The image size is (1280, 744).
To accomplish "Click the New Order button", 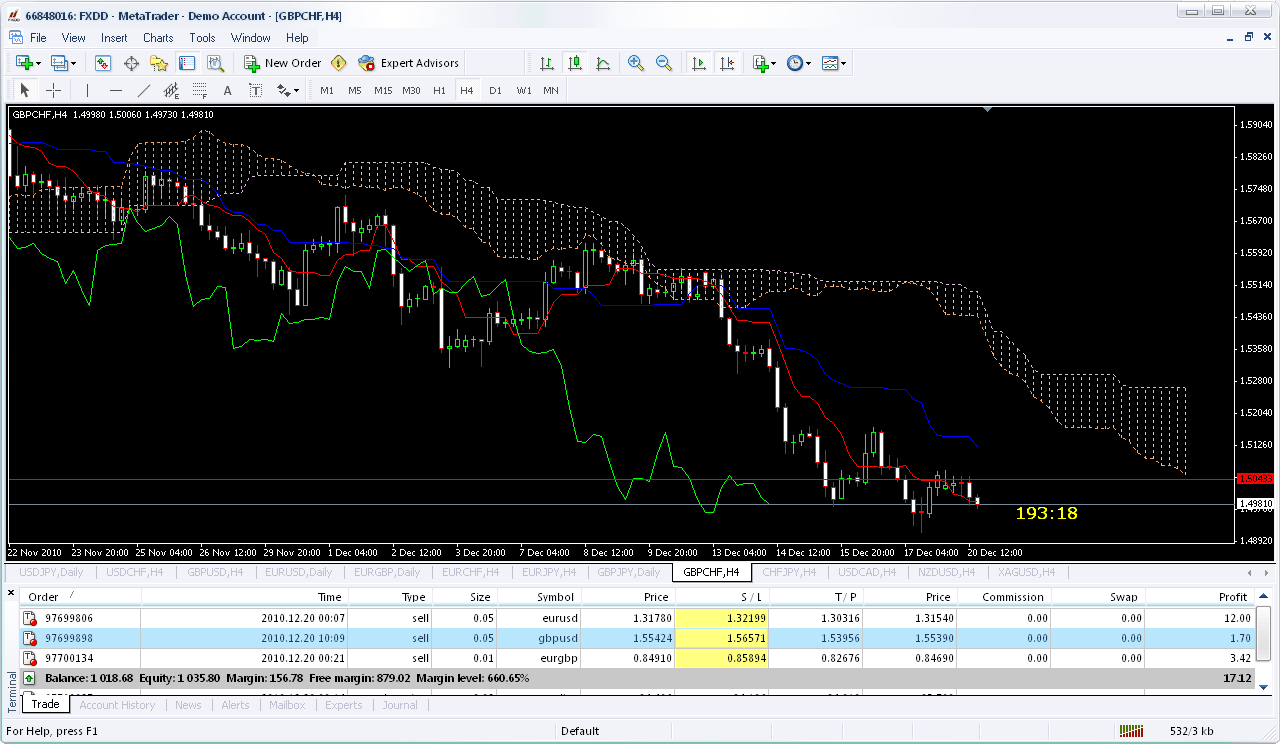I will [283, 63].
